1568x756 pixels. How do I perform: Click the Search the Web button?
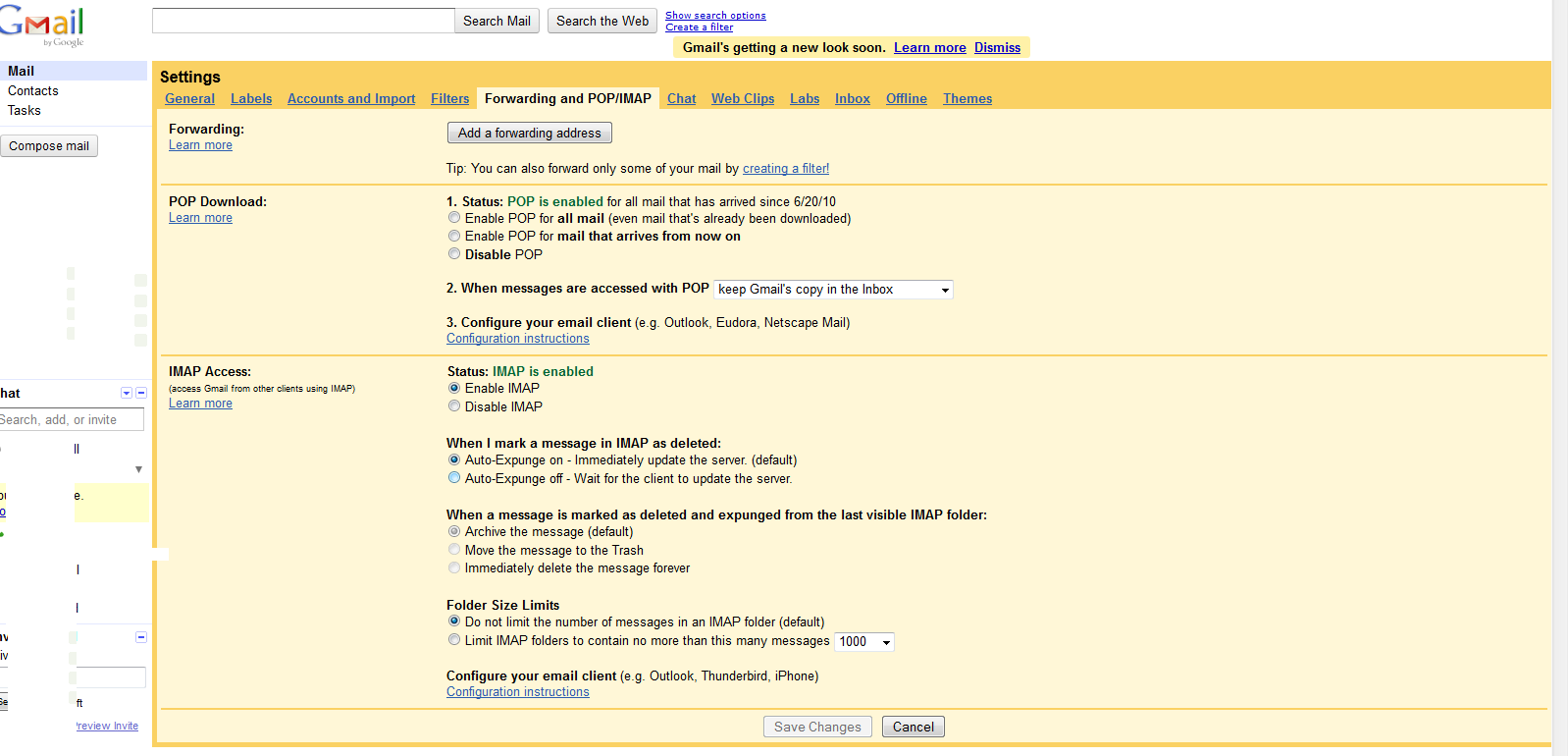coord(602,21)
